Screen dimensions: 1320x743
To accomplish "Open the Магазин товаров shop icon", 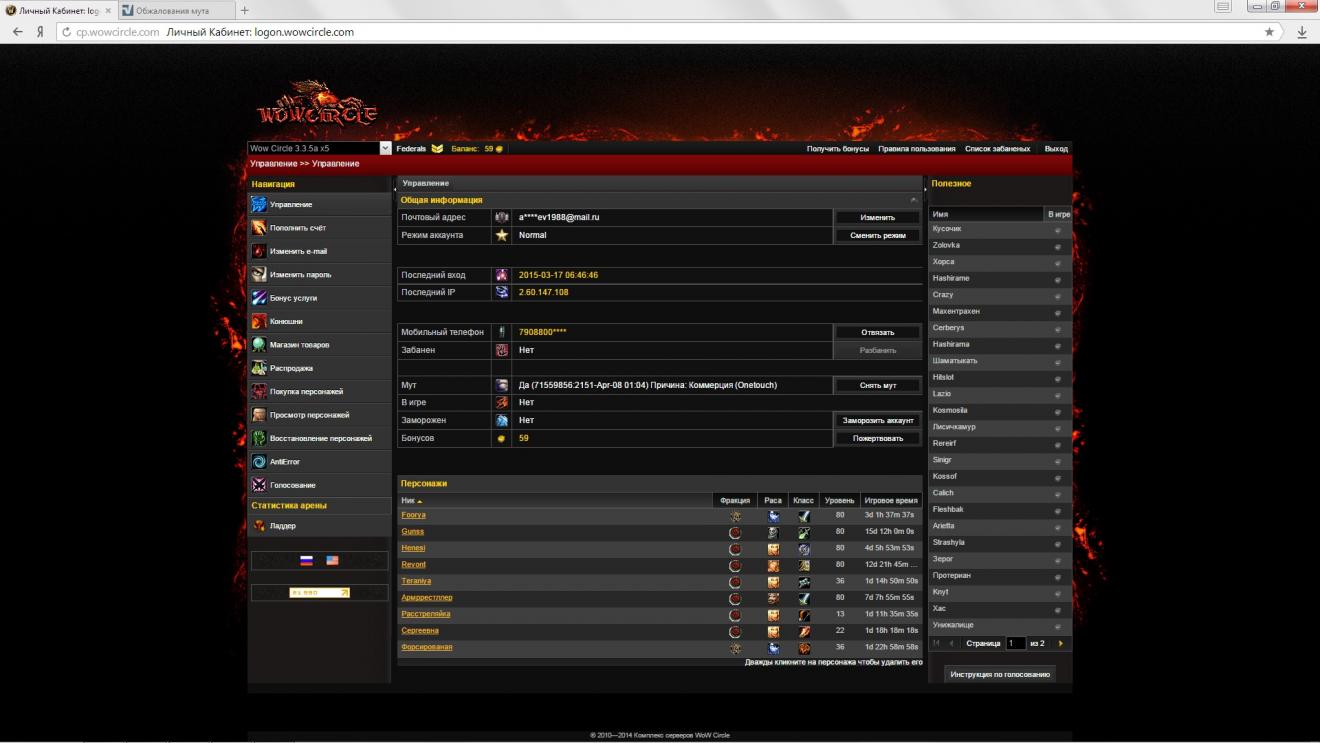I will click(259, 345).
